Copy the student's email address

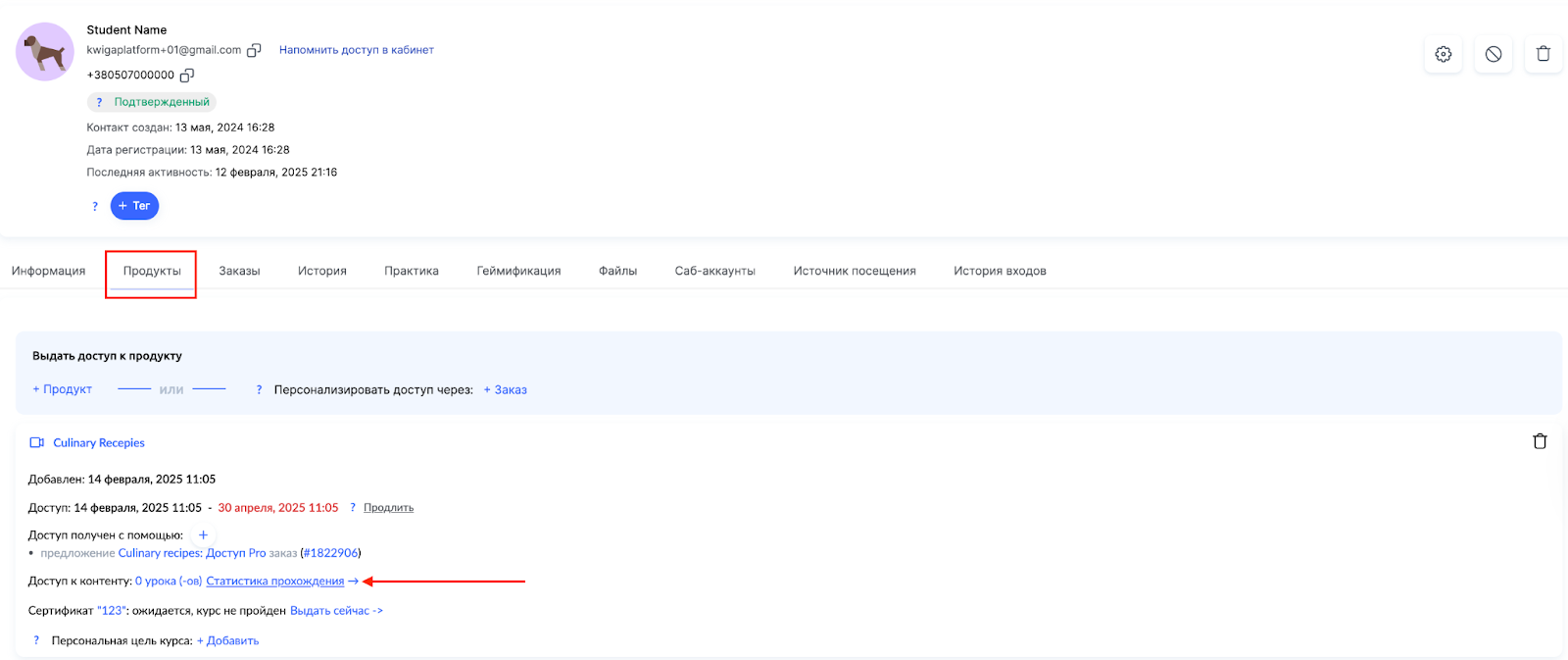pos(254,50)
